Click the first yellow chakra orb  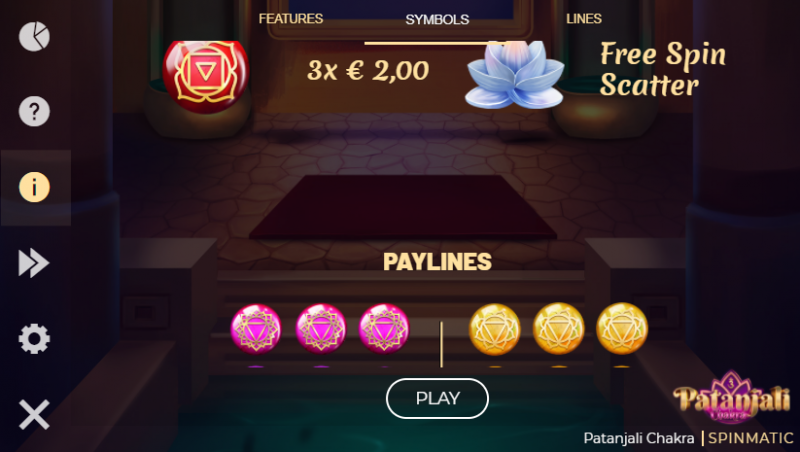coord(495,329)
